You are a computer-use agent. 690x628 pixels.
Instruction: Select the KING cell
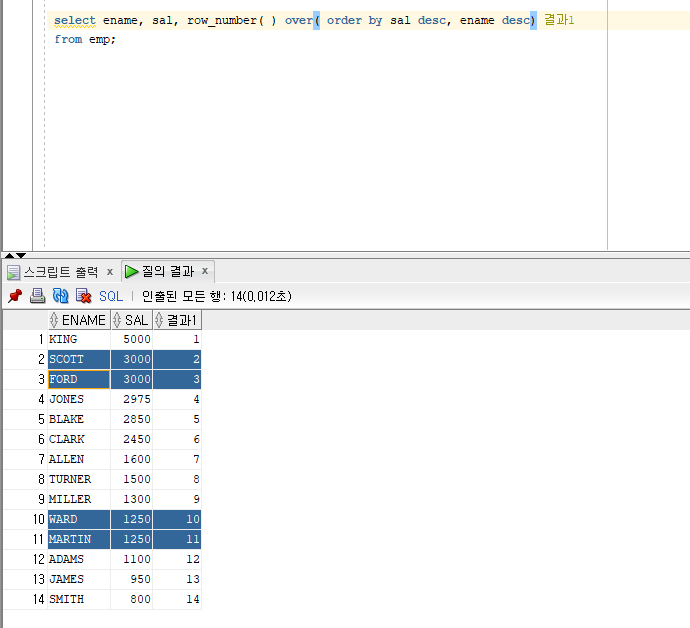coord(79,339)
